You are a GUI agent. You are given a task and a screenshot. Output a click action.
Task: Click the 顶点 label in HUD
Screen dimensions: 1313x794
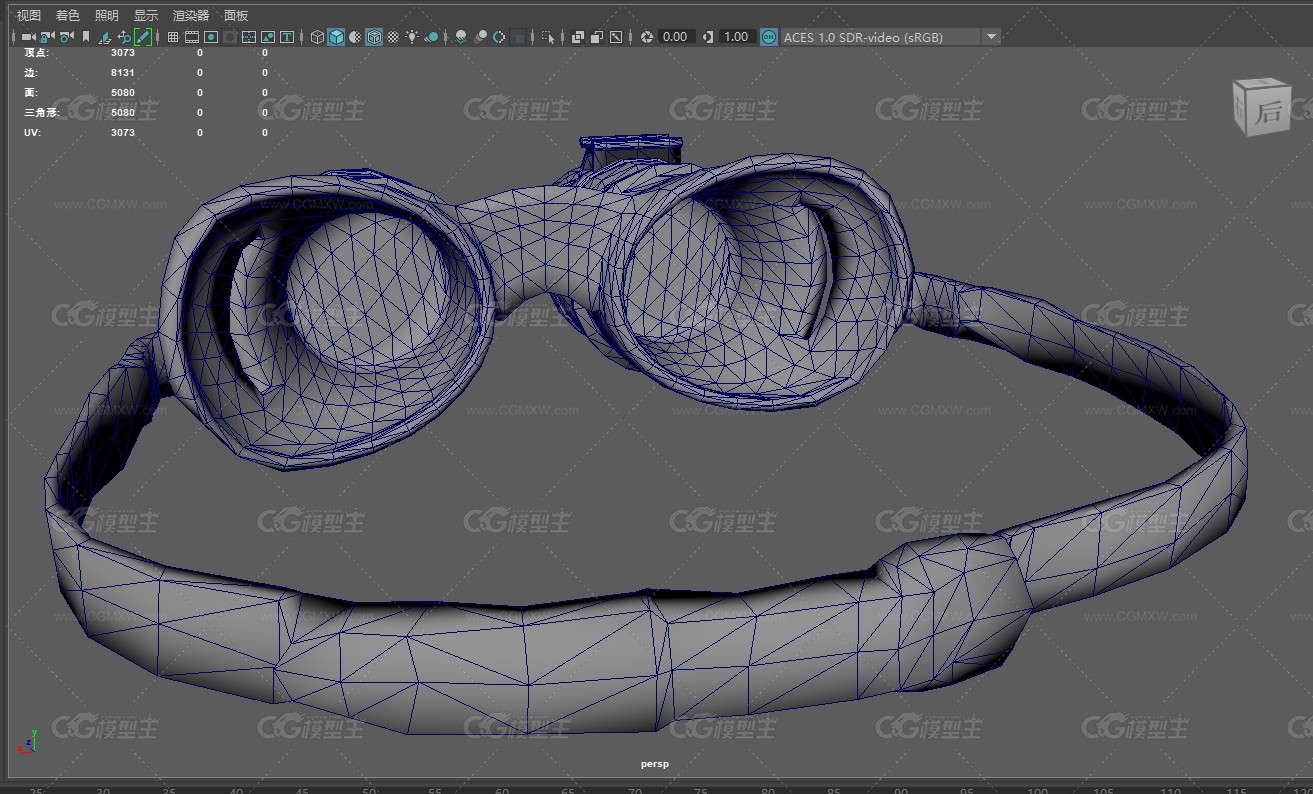pos(36,52)
